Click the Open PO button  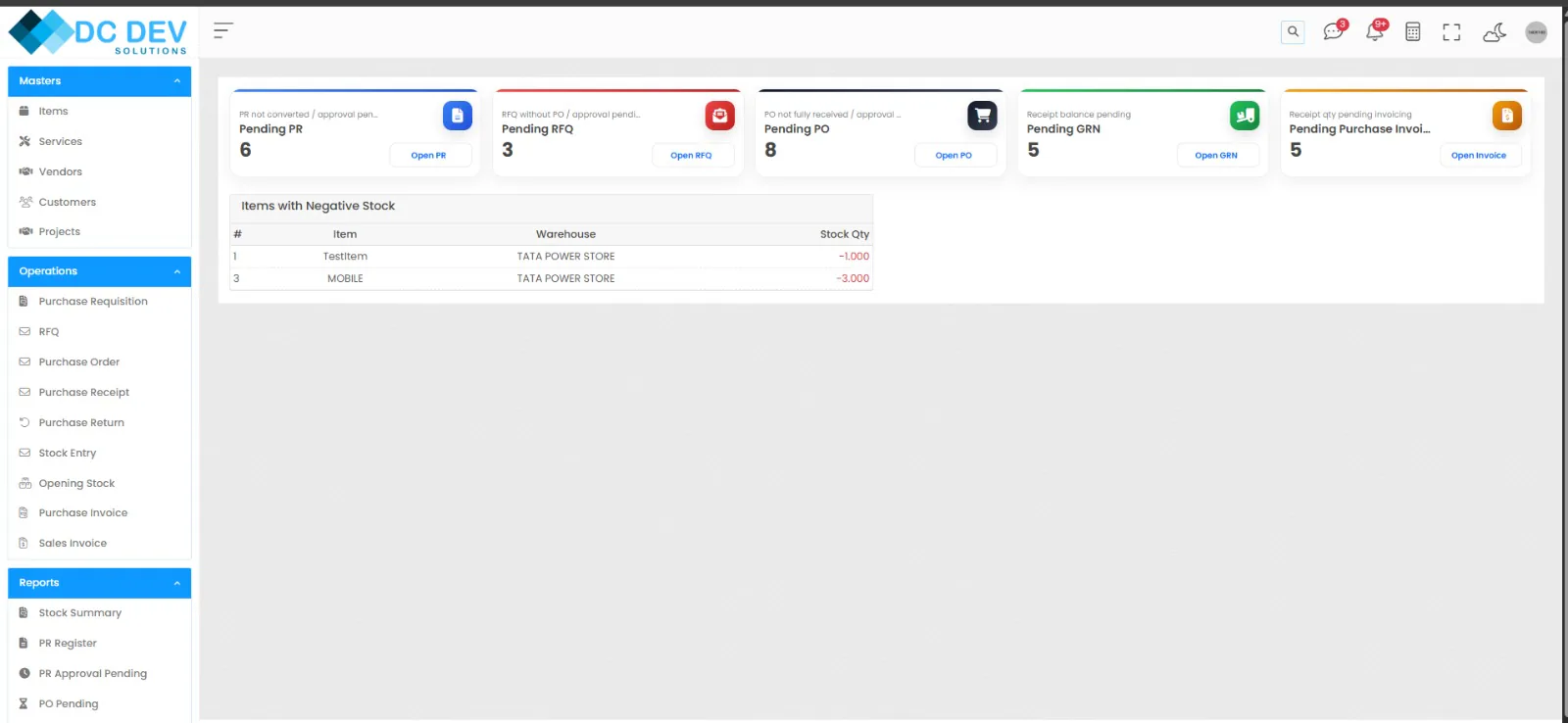[x=955, y=156]
